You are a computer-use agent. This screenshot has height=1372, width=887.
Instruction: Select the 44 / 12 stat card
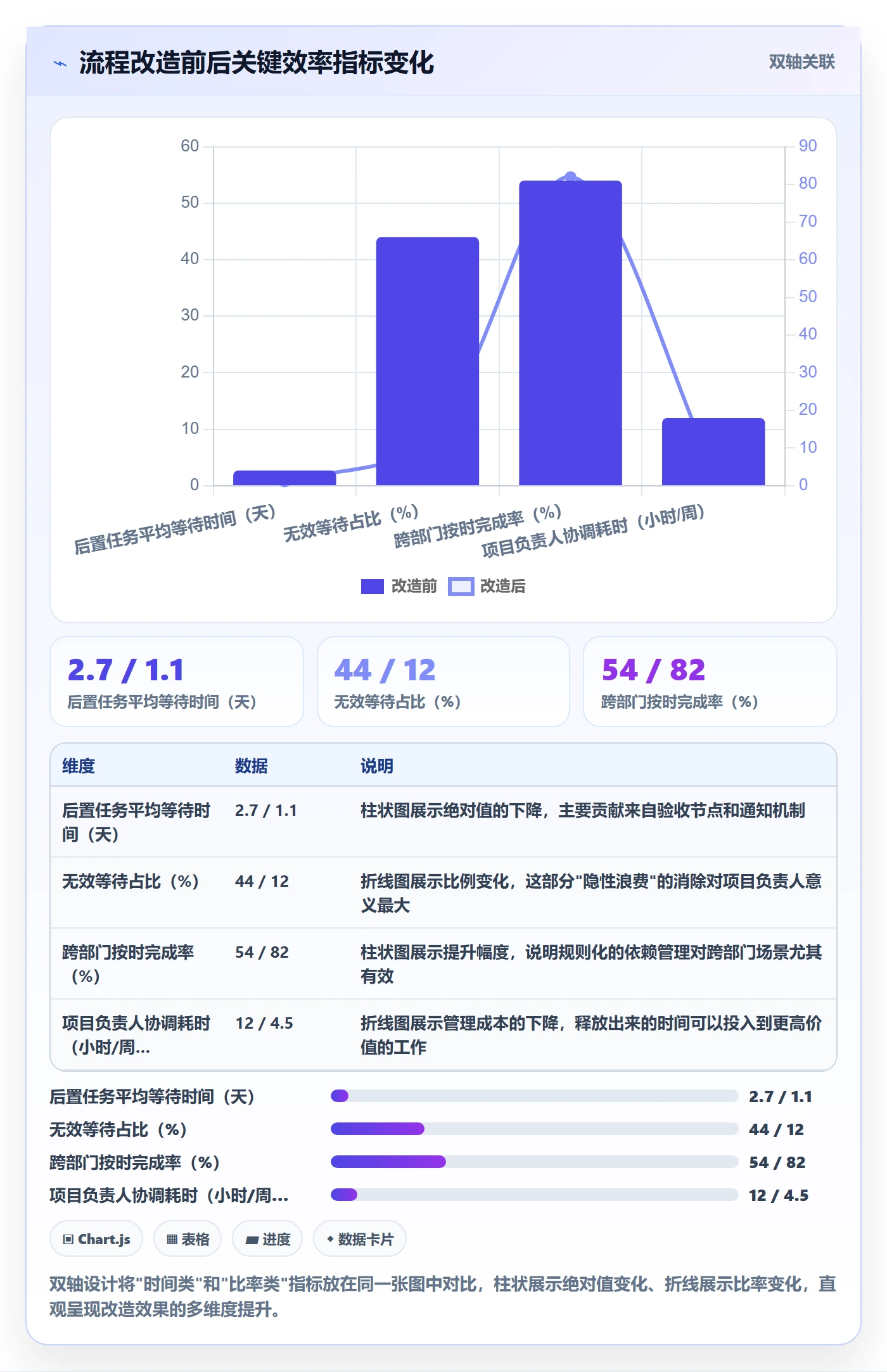tap(443, 682)
